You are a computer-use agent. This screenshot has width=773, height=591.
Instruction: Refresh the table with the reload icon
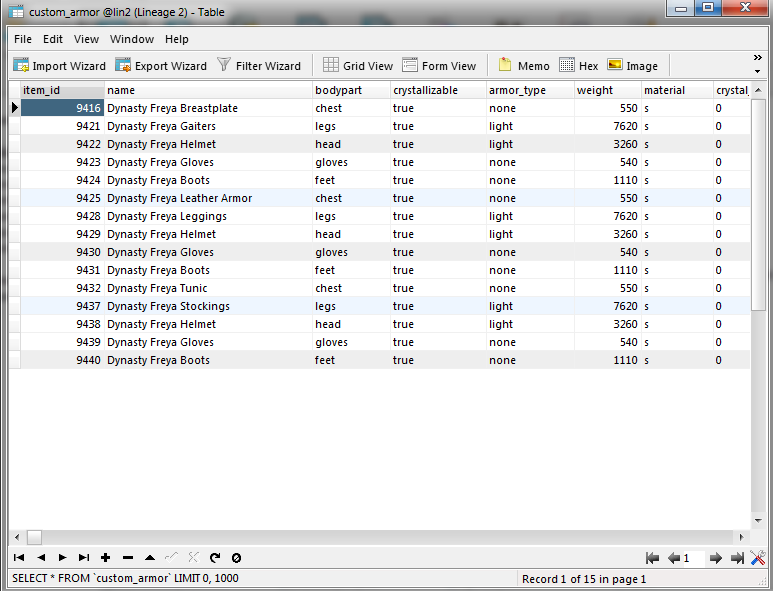[214, 557]
